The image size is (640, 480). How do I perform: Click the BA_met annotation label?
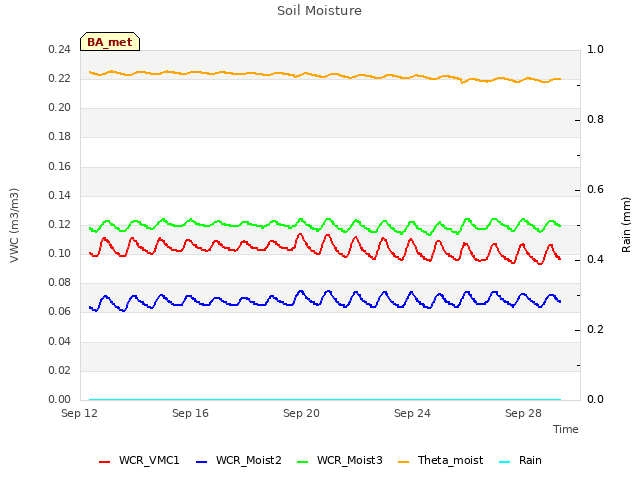tap(110, 42)
